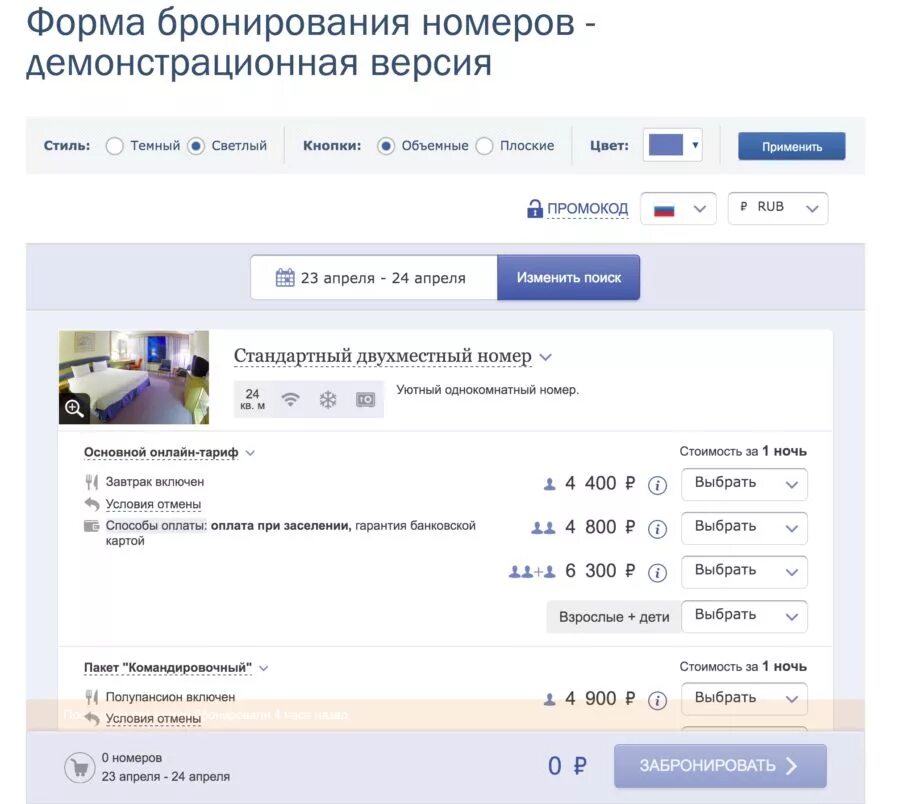Screen dimensions: 900x804
Task: Open Выбрать dropdown for 4 900 ₽
Action: click(x=744, y=698)
